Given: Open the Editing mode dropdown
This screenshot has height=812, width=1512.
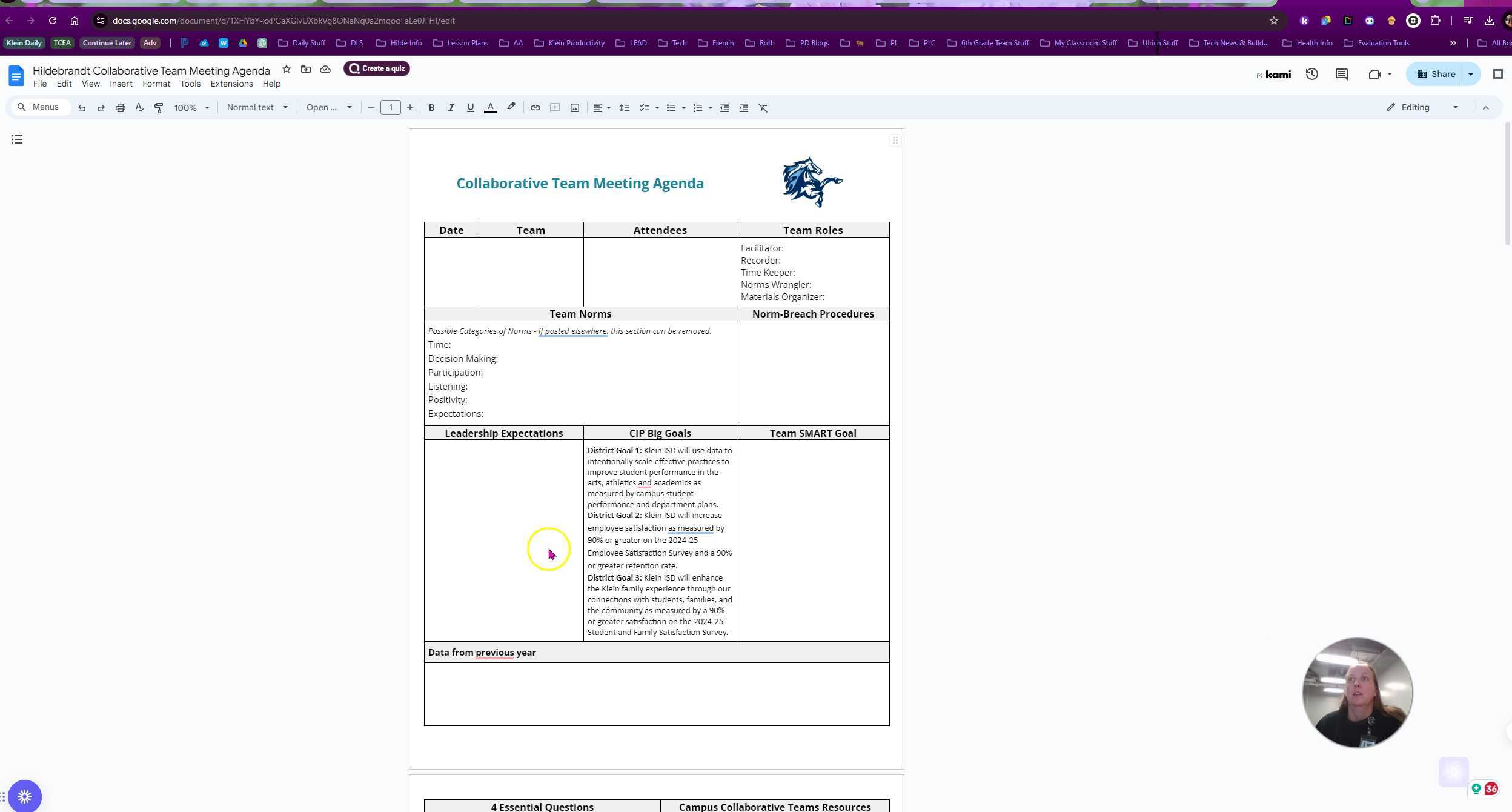Looking at the screenshot, I should 1422,108.
